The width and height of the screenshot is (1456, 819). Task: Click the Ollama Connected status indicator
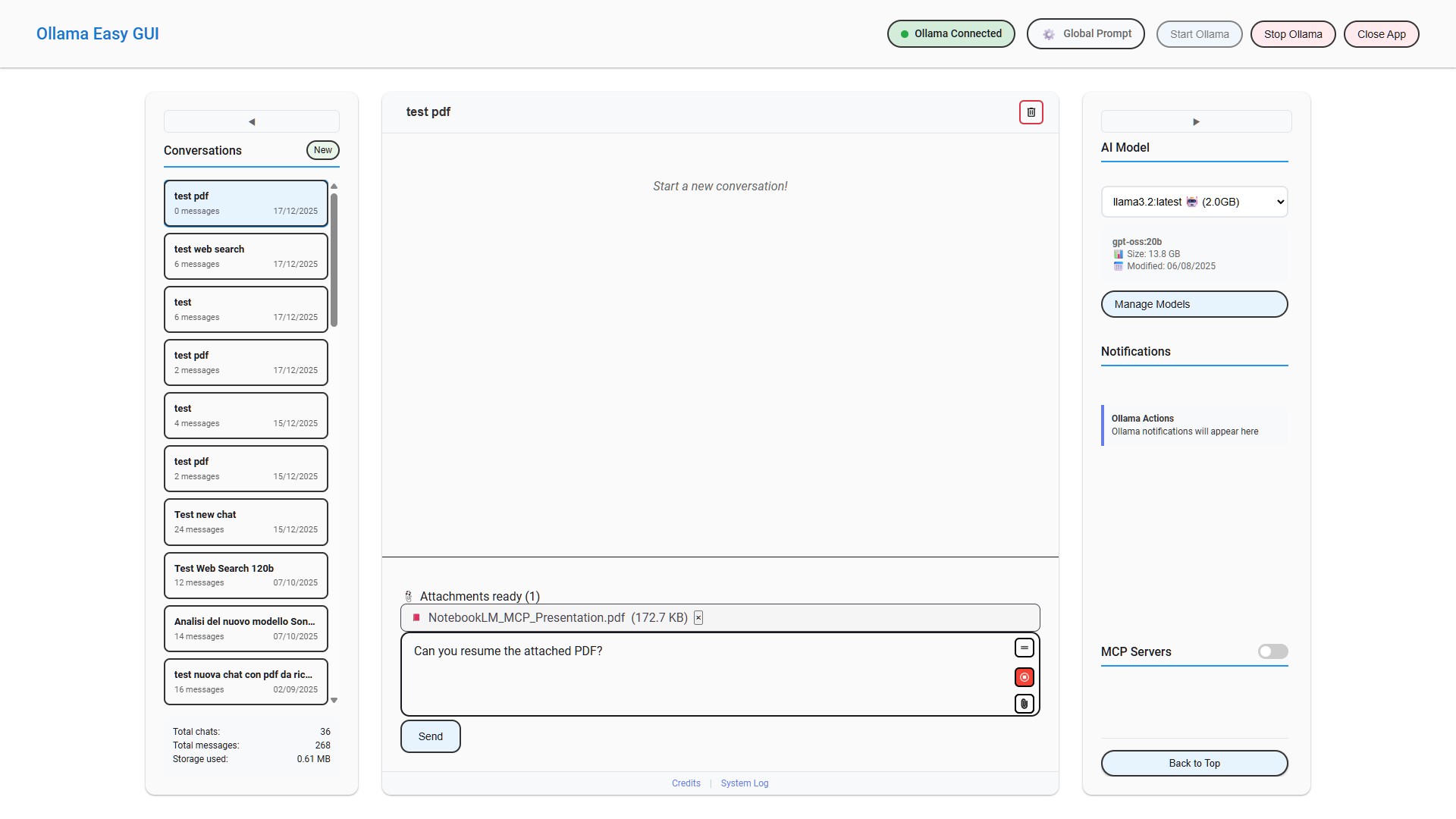pyautogui.click(x=950, y=34)
